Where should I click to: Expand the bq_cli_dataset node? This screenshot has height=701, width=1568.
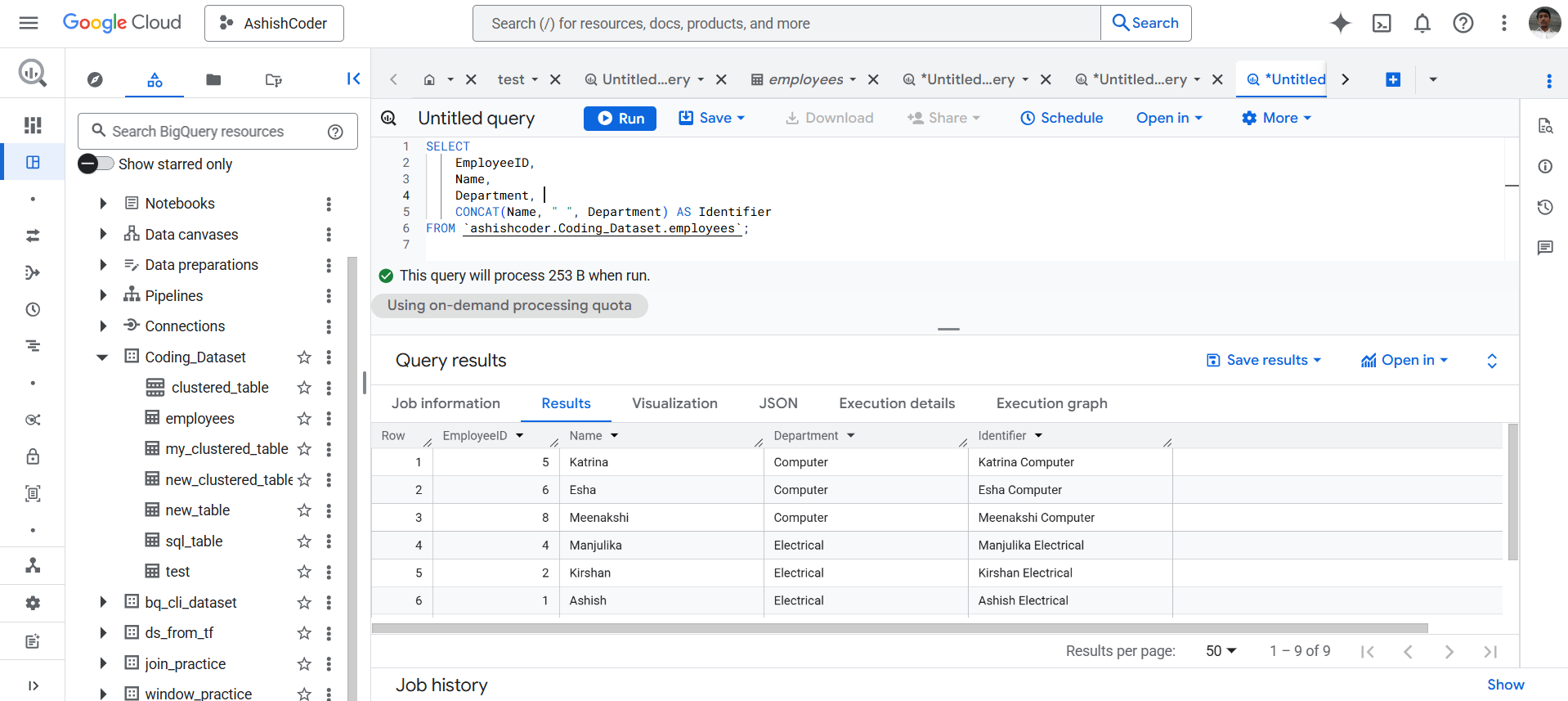(x=103, y=602)
